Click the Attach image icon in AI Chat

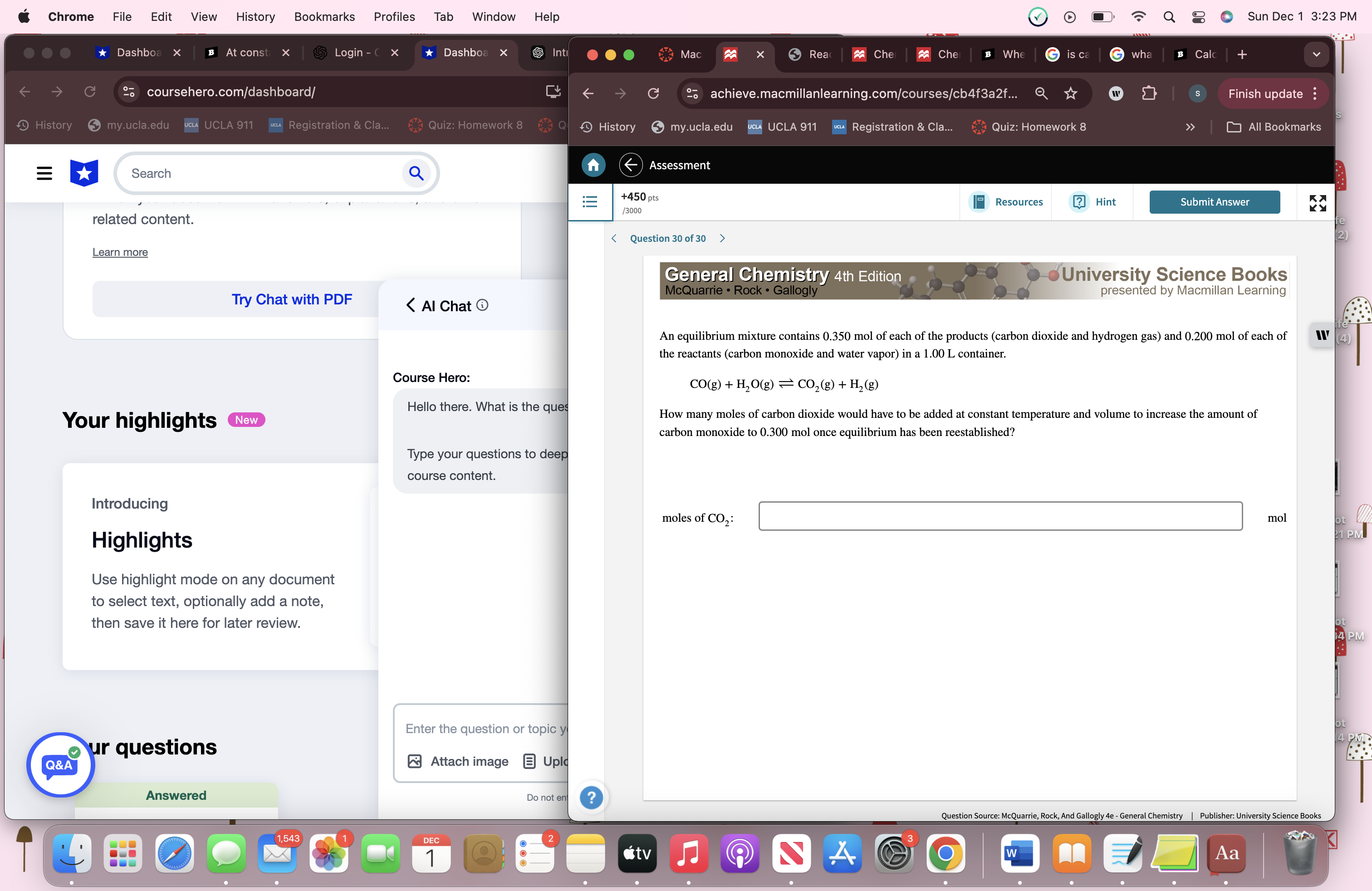415,761
